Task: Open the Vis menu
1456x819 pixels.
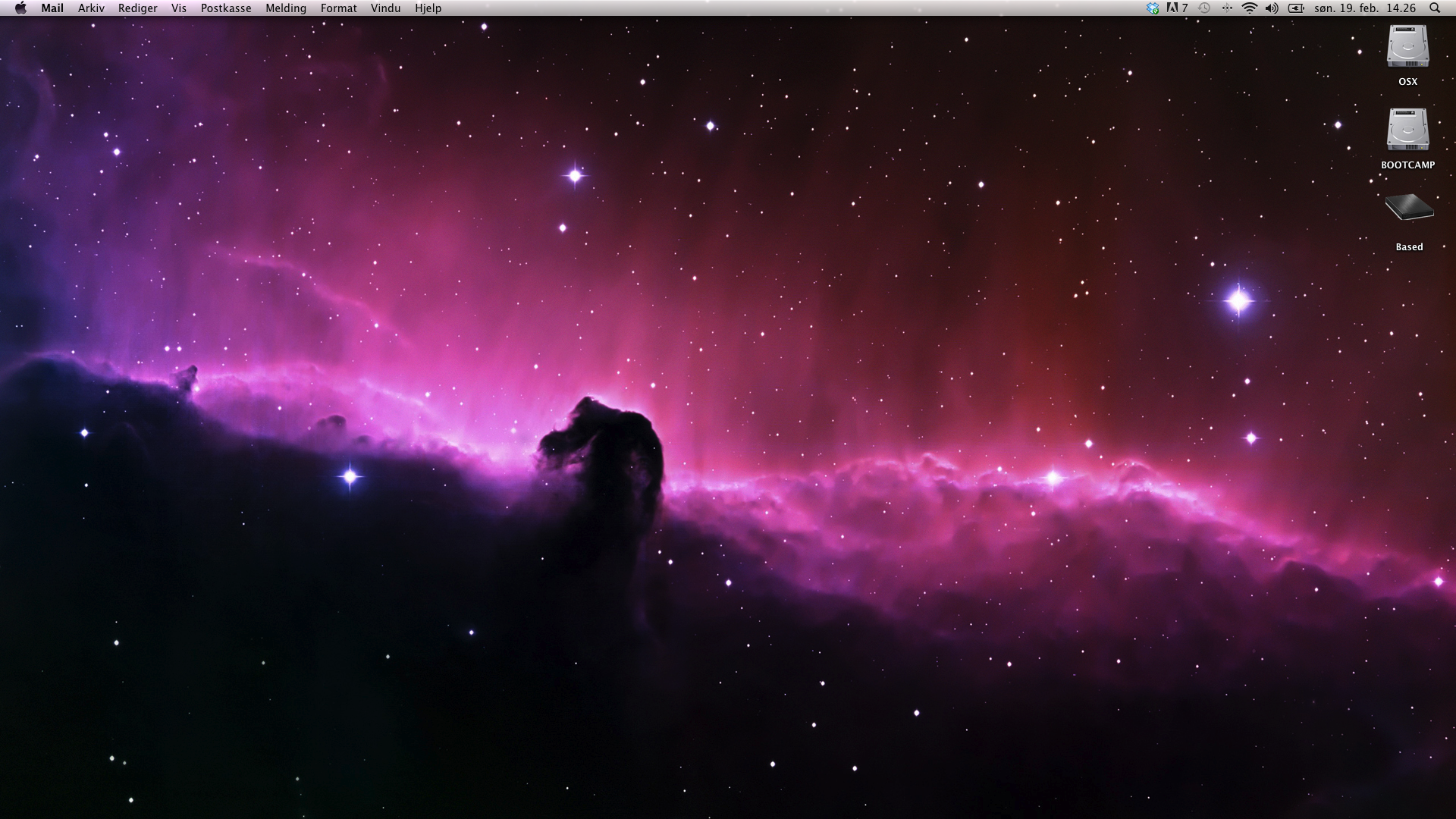Action: [x=179, y=8]
